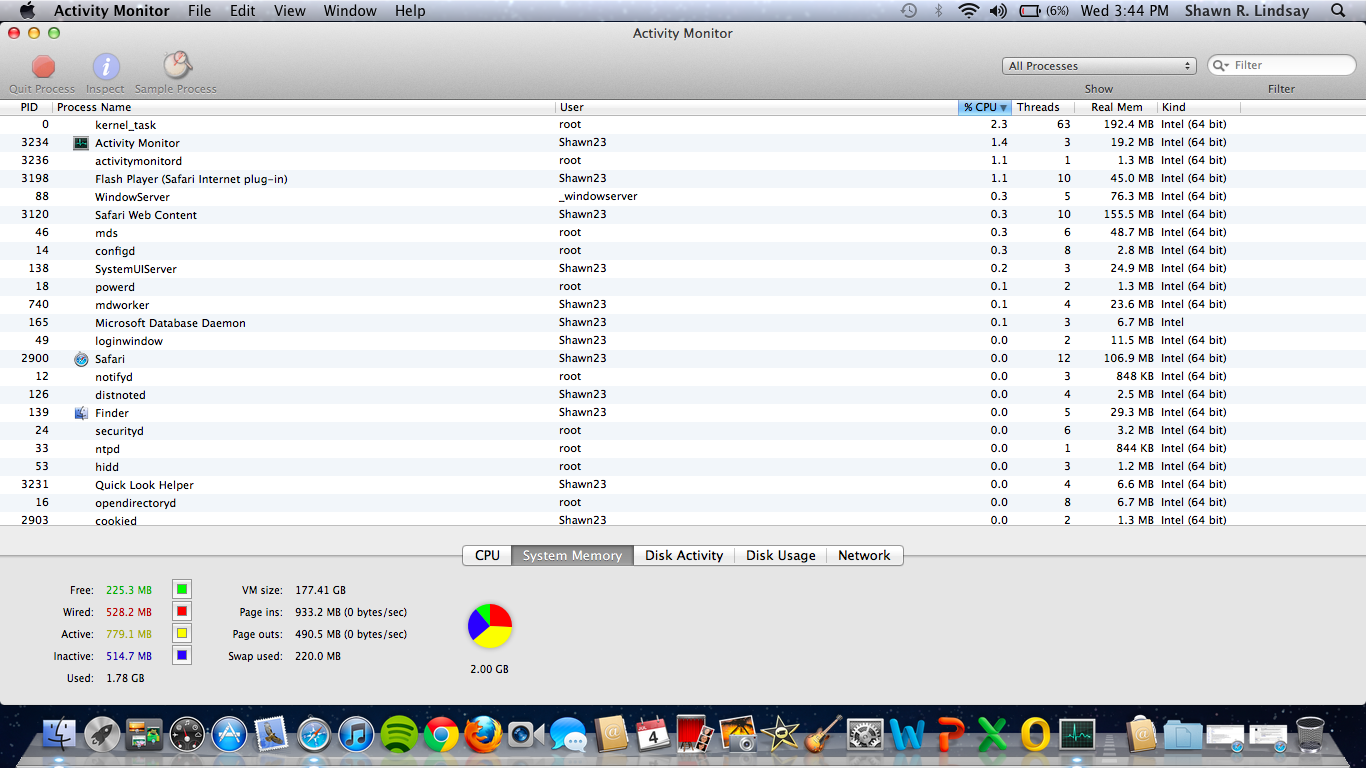Sort by Real Mem column header
The height and width of the screenshot is (768, 1366).
click(x=1116, y=107)
